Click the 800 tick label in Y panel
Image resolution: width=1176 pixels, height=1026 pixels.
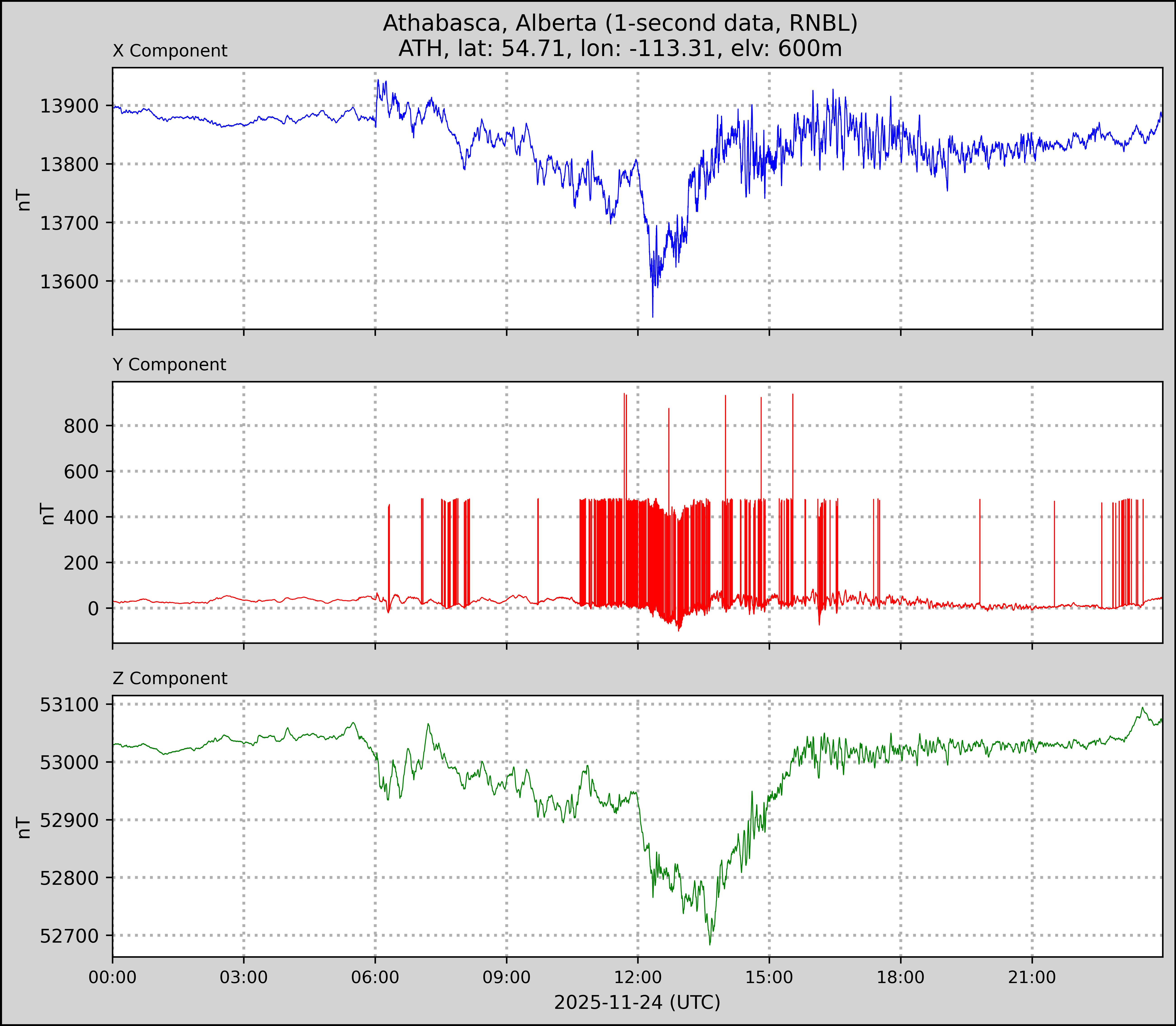tap(81, 426)
